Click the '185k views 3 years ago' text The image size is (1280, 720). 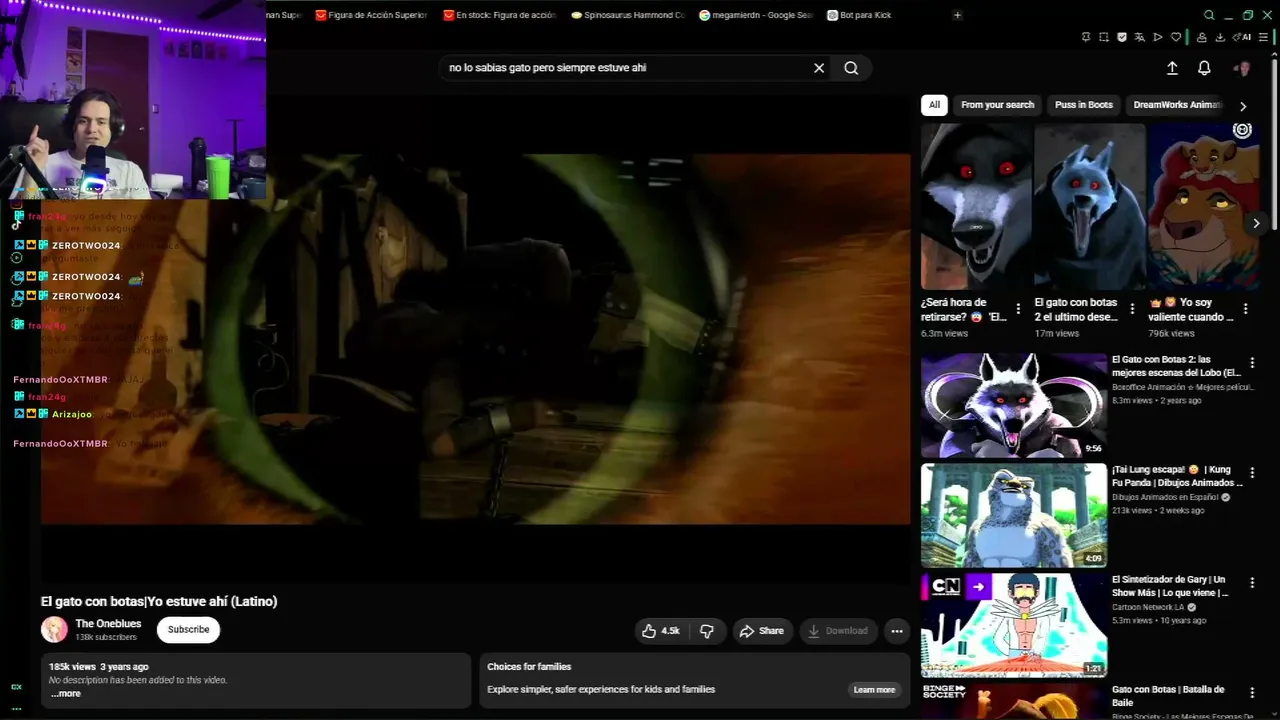(99, 667)
